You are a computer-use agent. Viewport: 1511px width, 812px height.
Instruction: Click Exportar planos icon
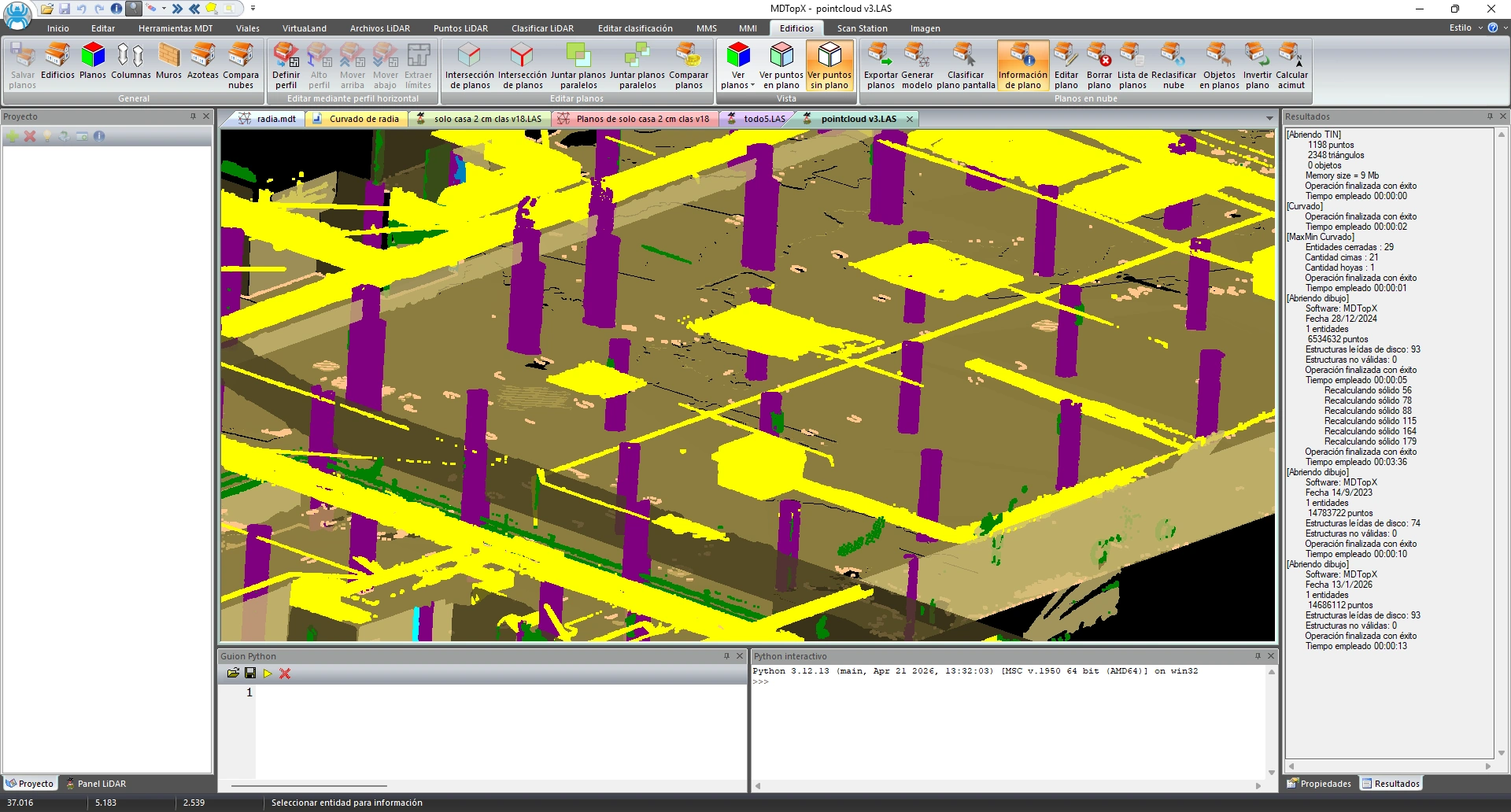coord(881,66)
